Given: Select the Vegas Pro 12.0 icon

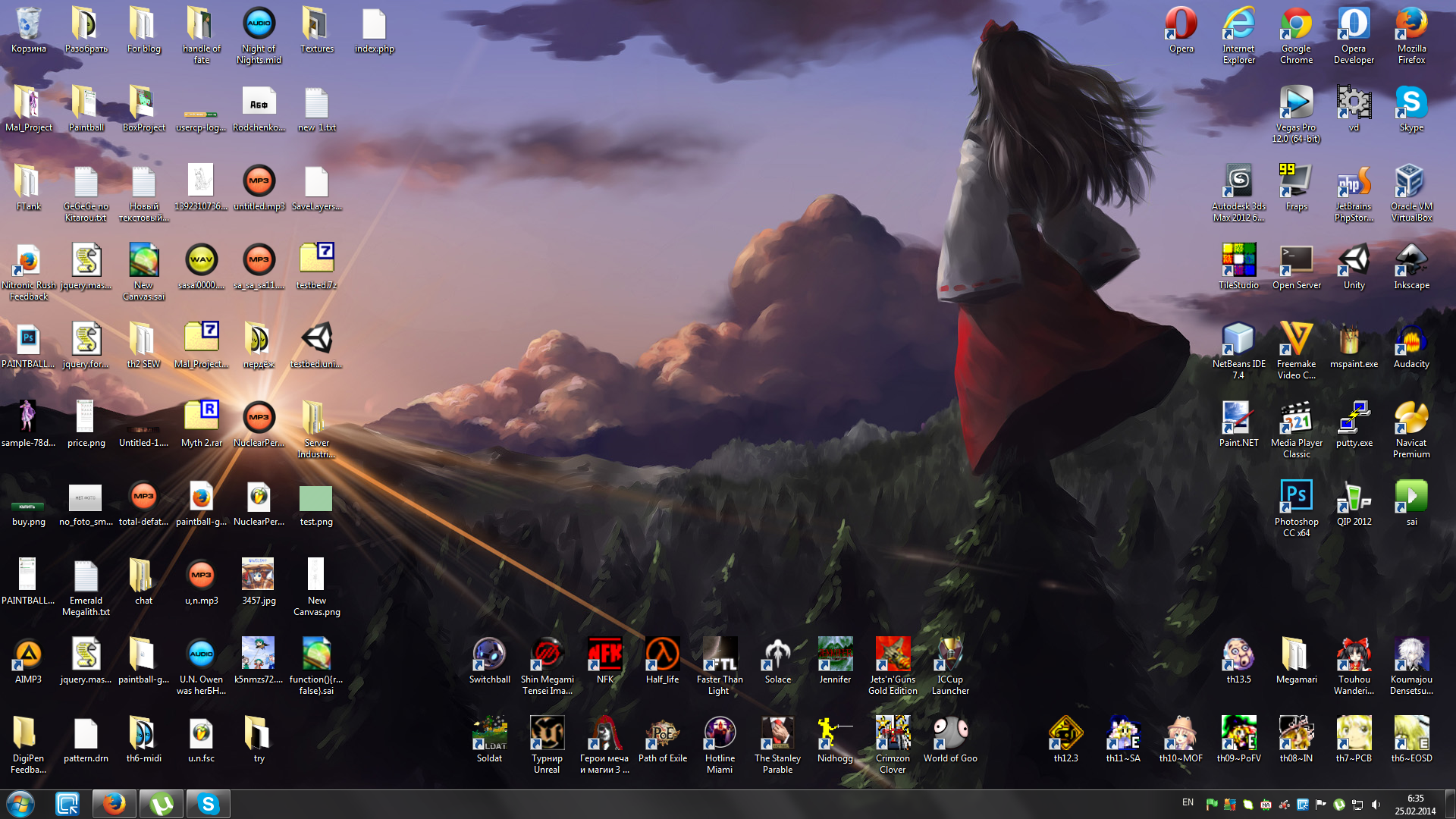Looking at the screenshot, I should click(1296, 103).
